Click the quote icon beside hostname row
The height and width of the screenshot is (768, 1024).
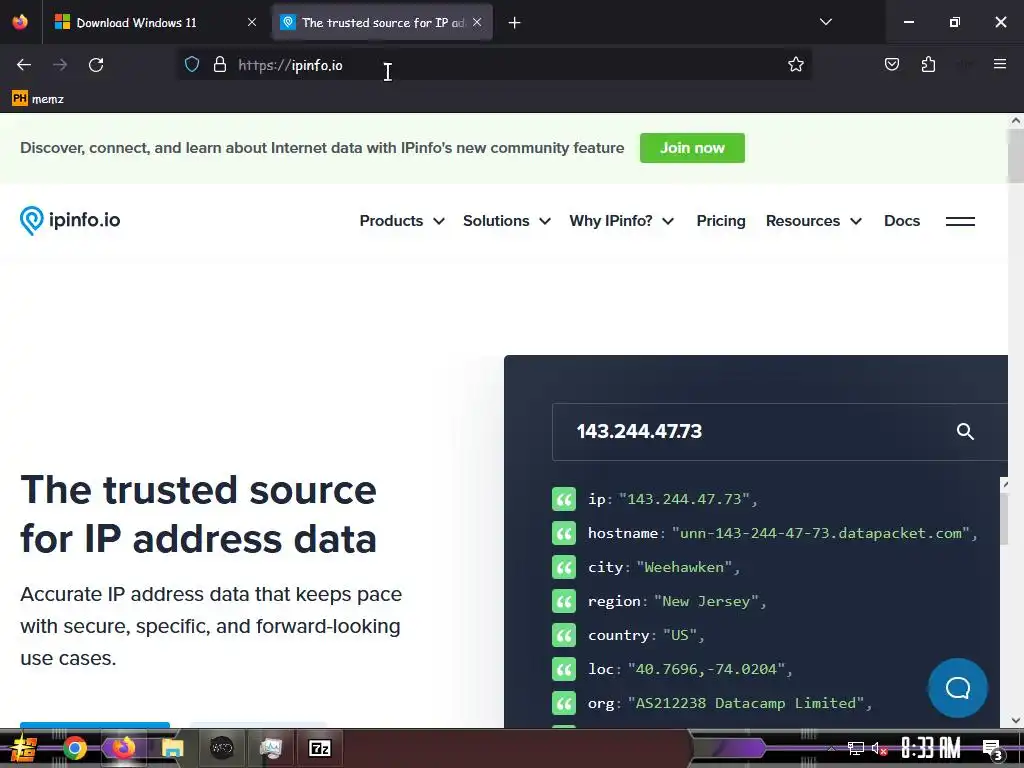pyautogui.click(x=564, y=533)
